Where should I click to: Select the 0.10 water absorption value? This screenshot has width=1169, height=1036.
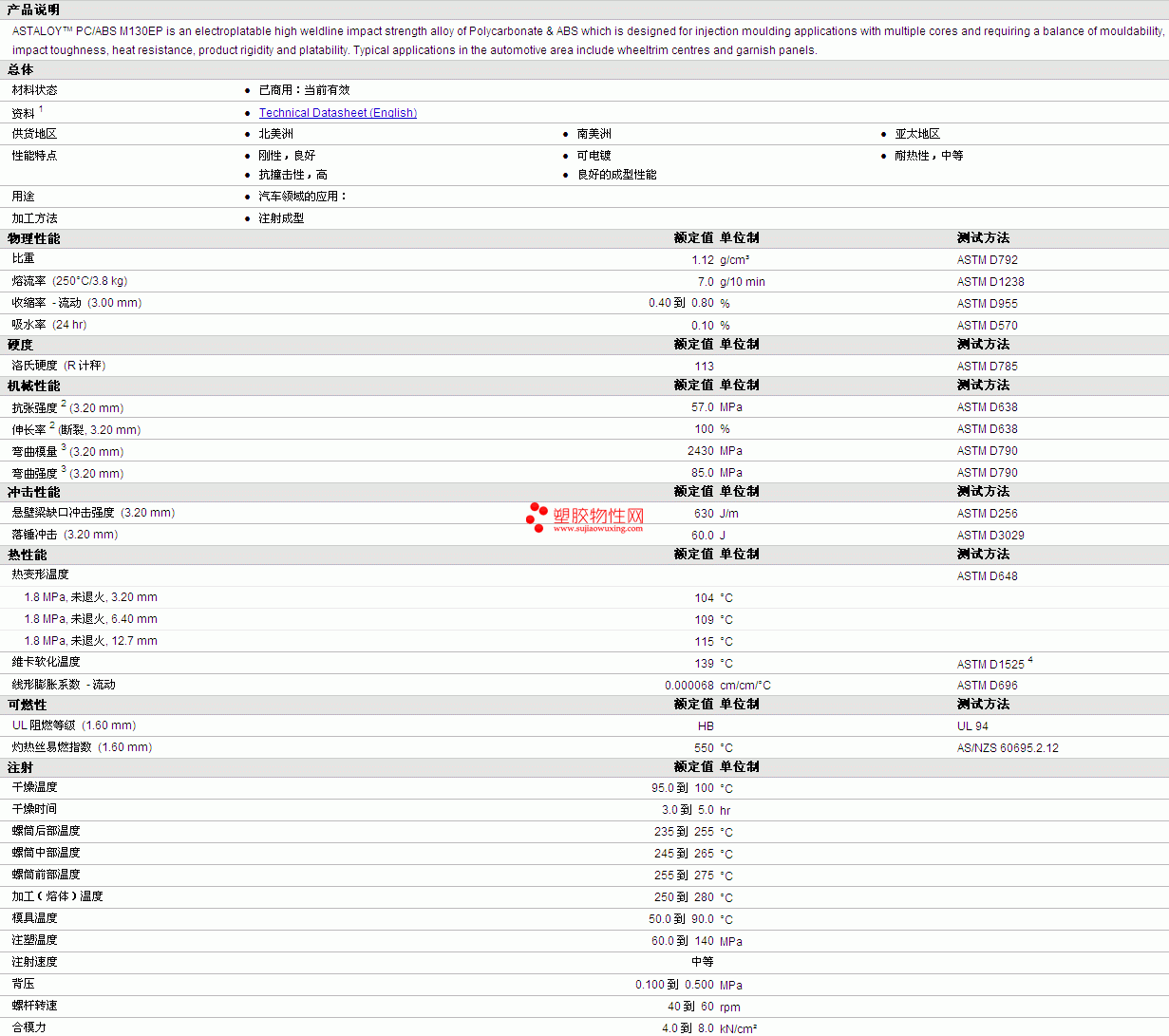(703, 326)
